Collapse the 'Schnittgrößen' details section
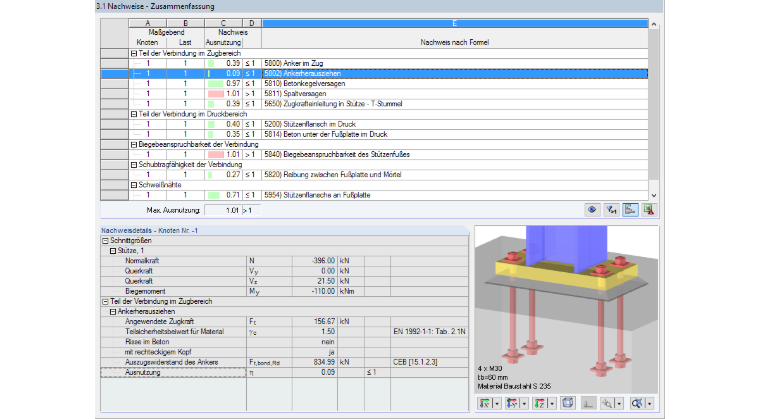760x419 pixels. coord(105,241)
